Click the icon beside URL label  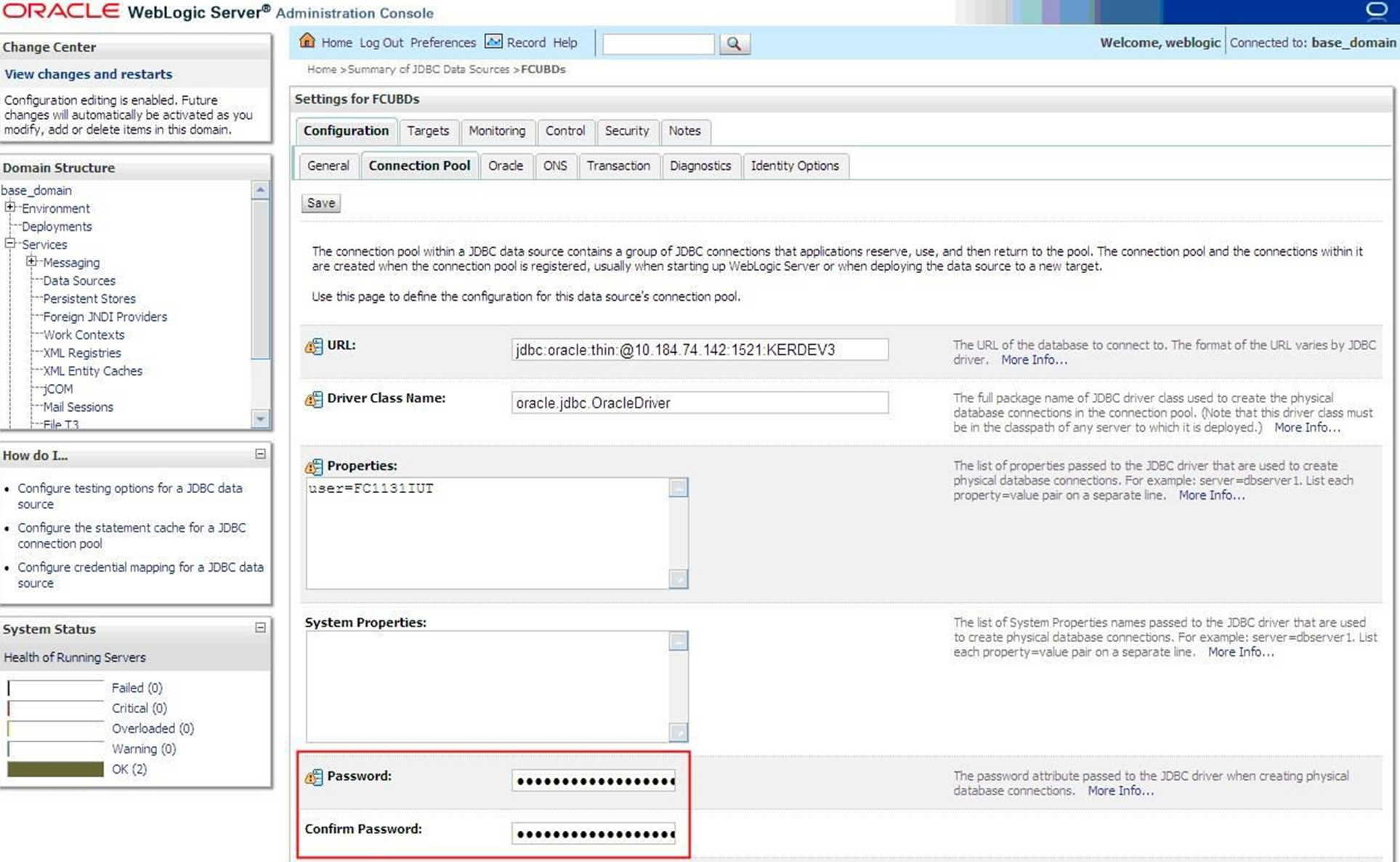[x=314, y=346]
